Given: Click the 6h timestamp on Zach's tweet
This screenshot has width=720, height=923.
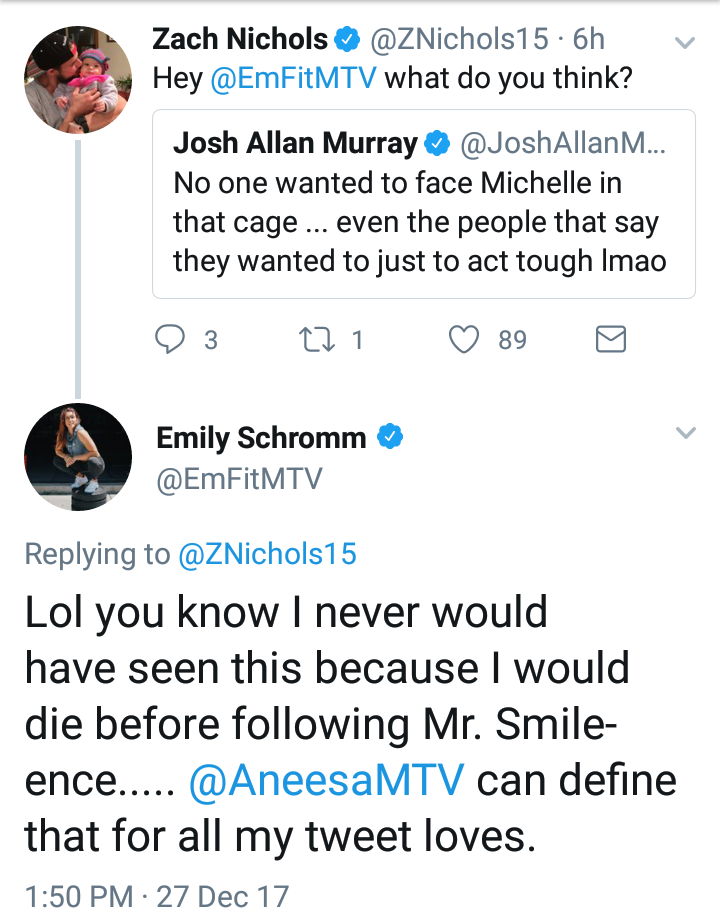Looking at the screenshot, I should coord(589,39).
